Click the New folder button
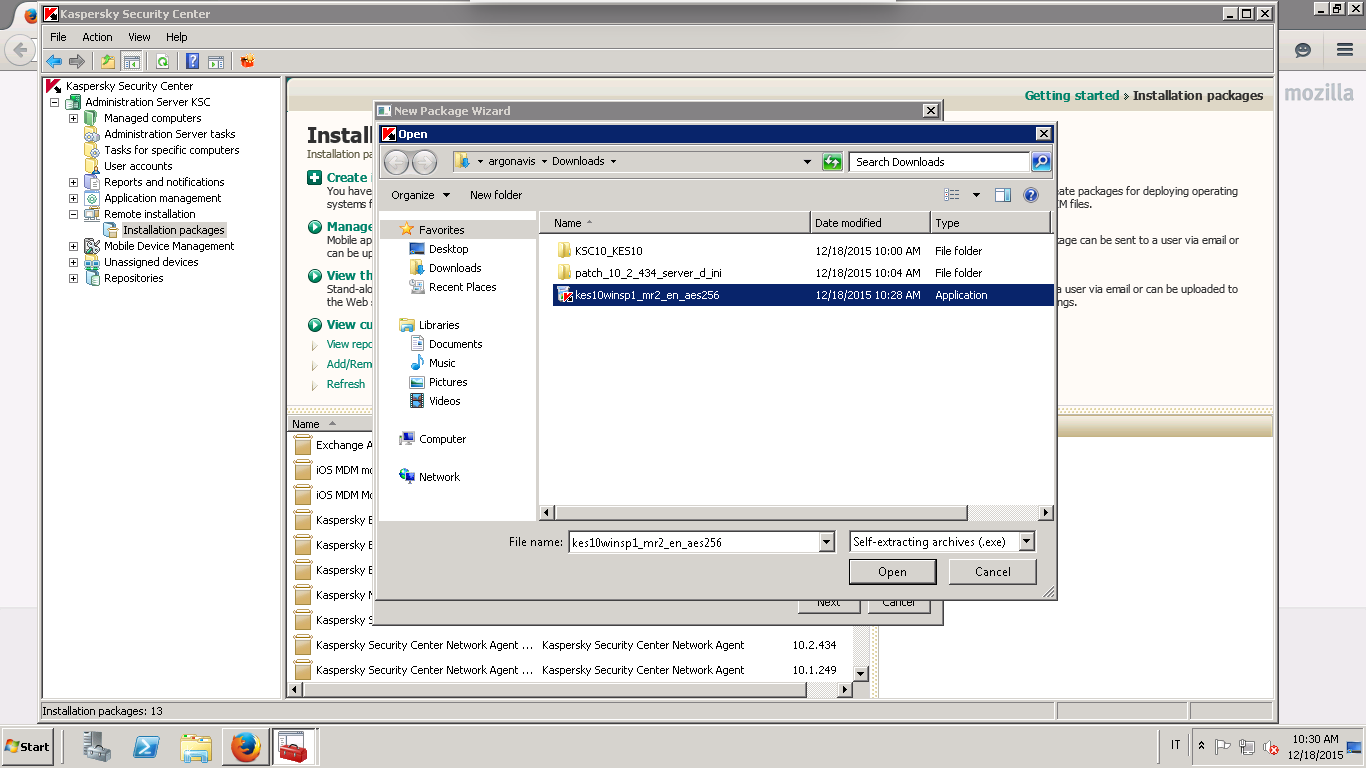Image resolution: width=1366 pixels, height=768 pixels. coord(496,195)
